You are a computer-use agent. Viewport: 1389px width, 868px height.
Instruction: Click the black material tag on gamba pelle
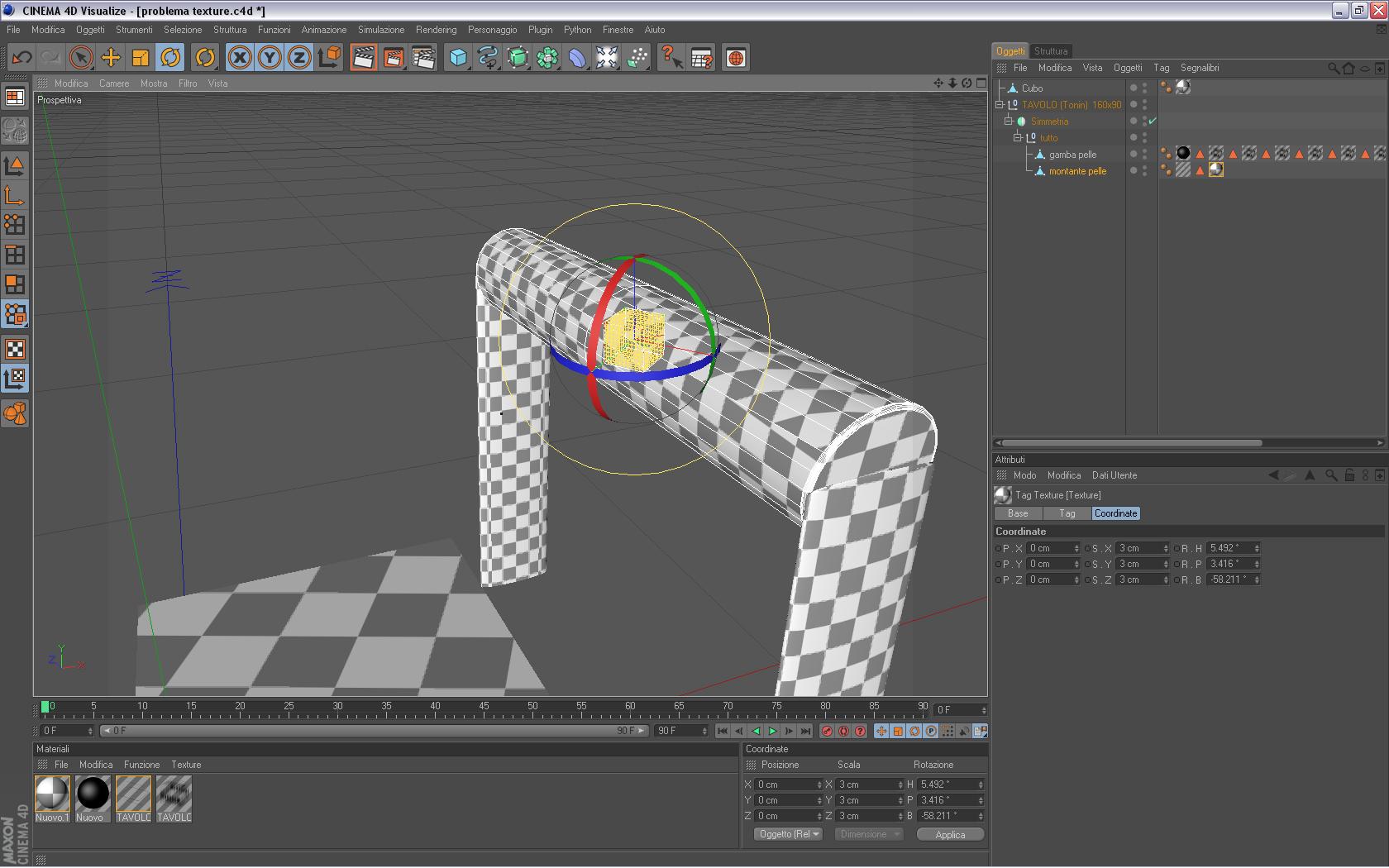point(1183,153)
